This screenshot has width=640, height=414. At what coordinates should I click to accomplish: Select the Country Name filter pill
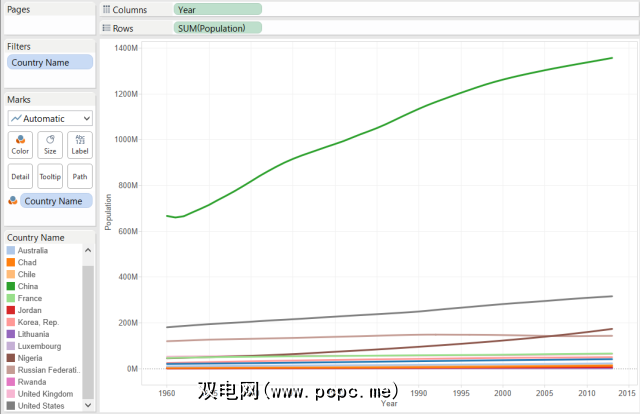click(50, 62)
